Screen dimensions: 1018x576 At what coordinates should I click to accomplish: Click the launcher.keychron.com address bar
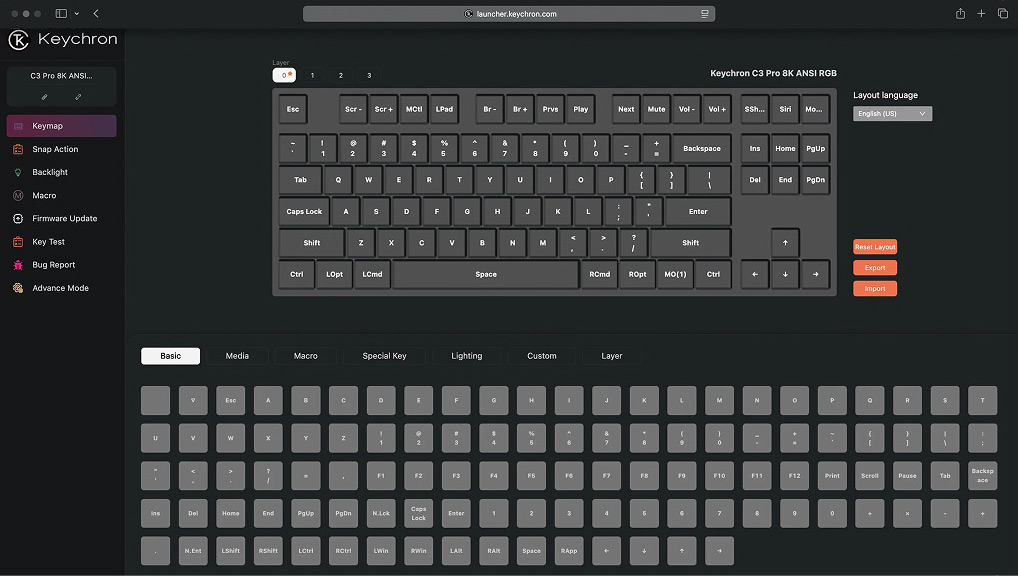point(509,14)
